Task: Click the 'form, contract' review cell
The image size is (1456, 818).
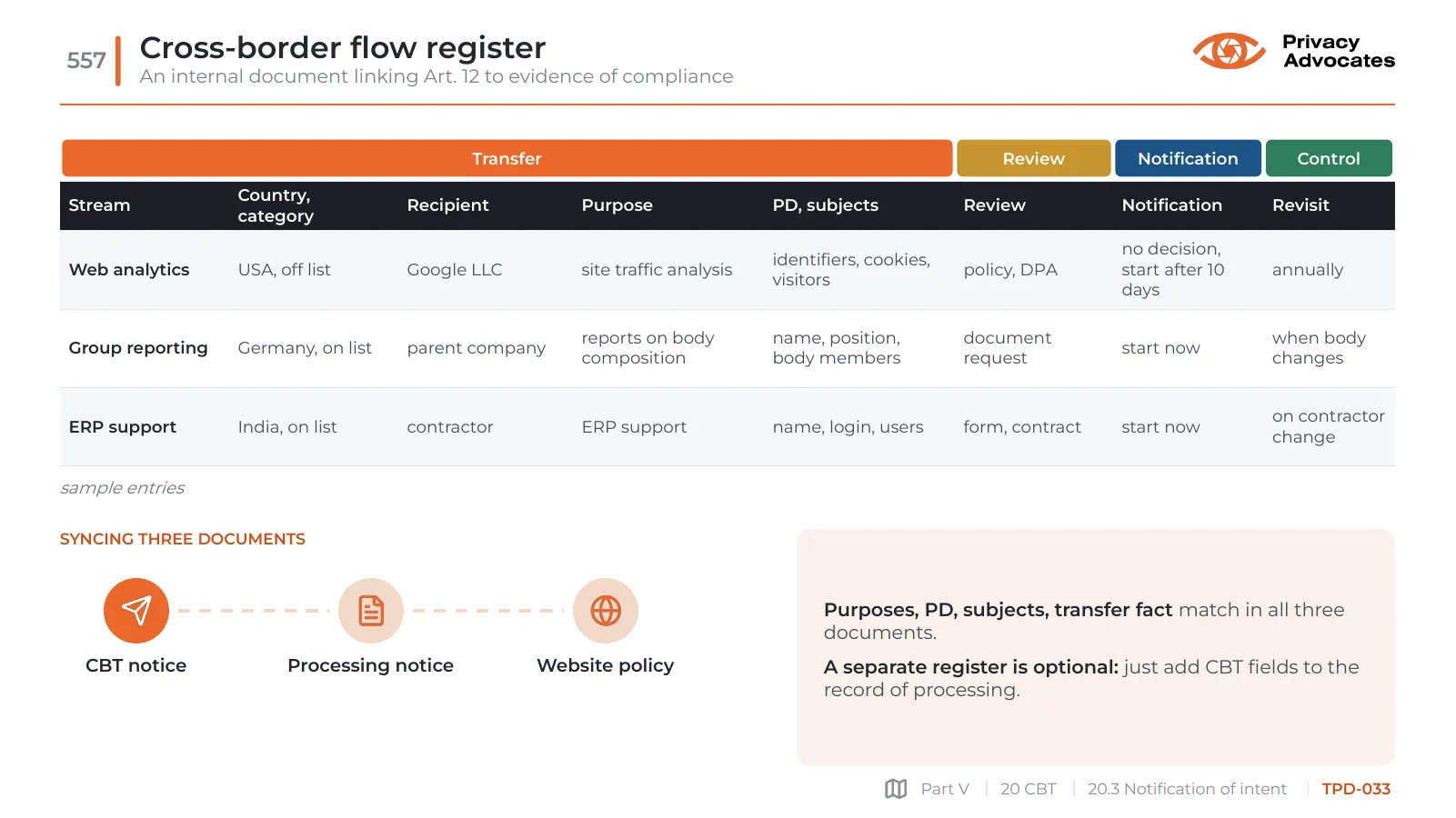Action: coord(1022,427)
